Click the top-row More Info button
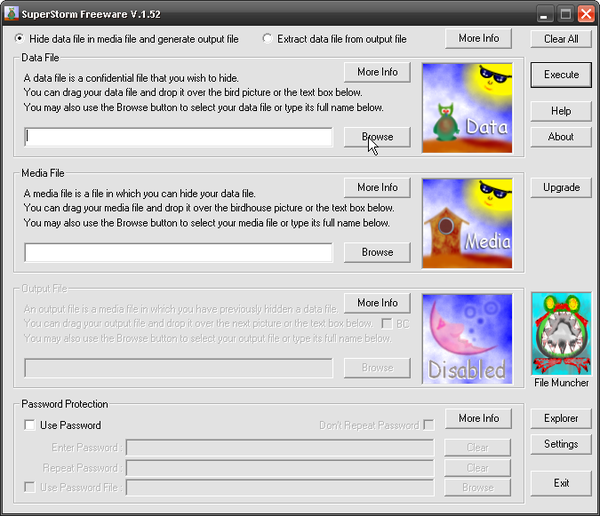 point(478,38)
